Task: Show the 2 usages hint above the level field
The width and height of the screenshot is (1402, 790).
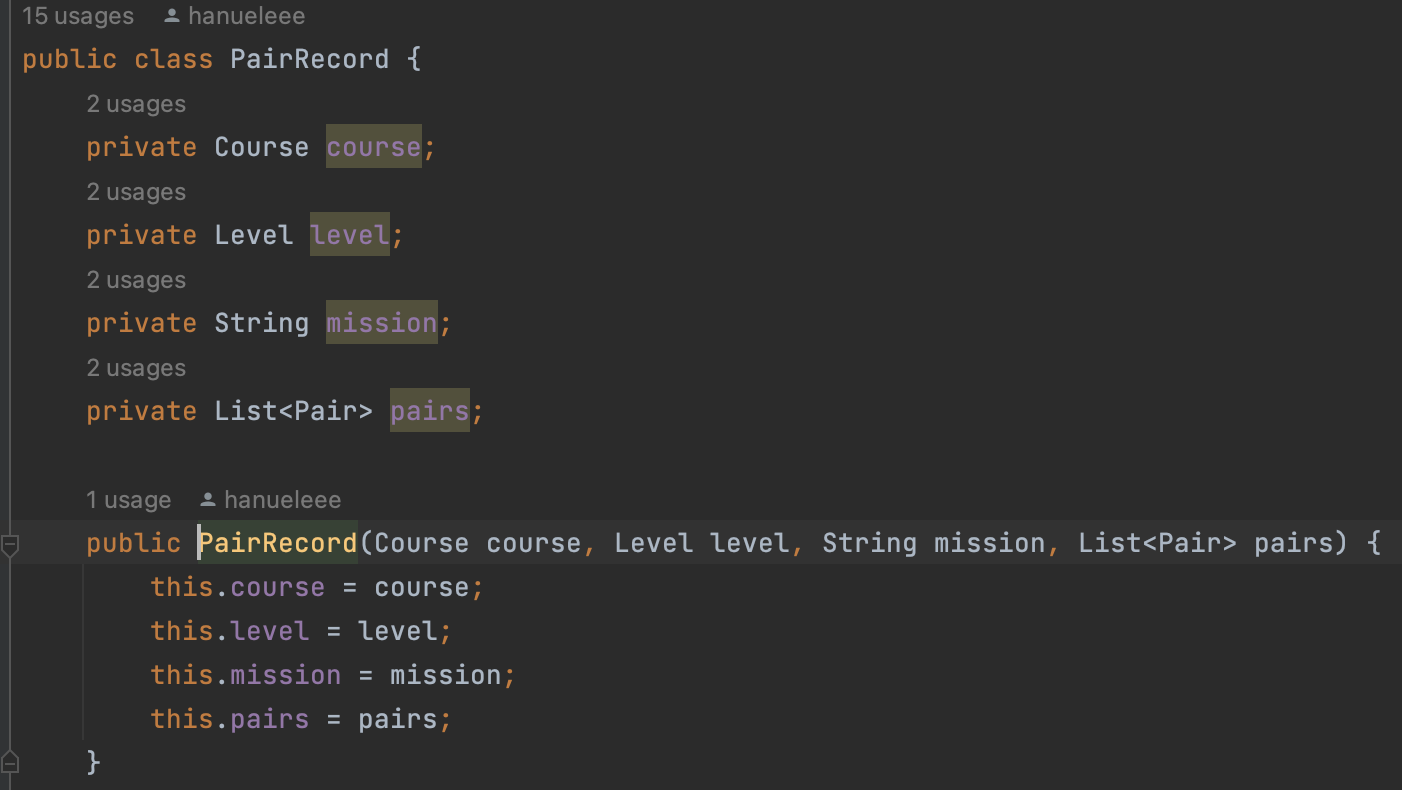Action: click(136, 192)
